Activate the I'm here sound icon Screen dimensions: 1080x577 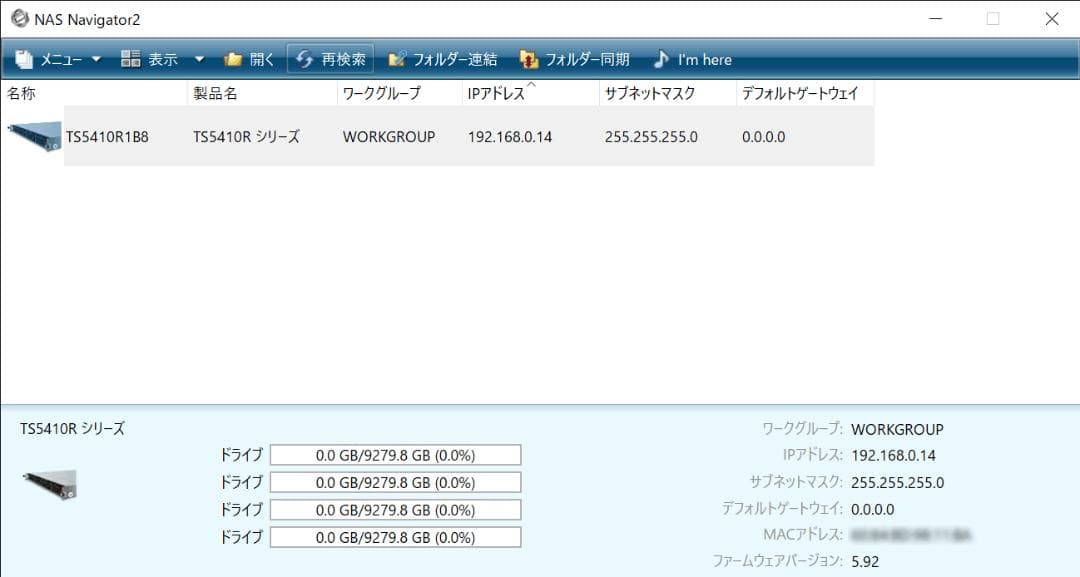(661, 59)
